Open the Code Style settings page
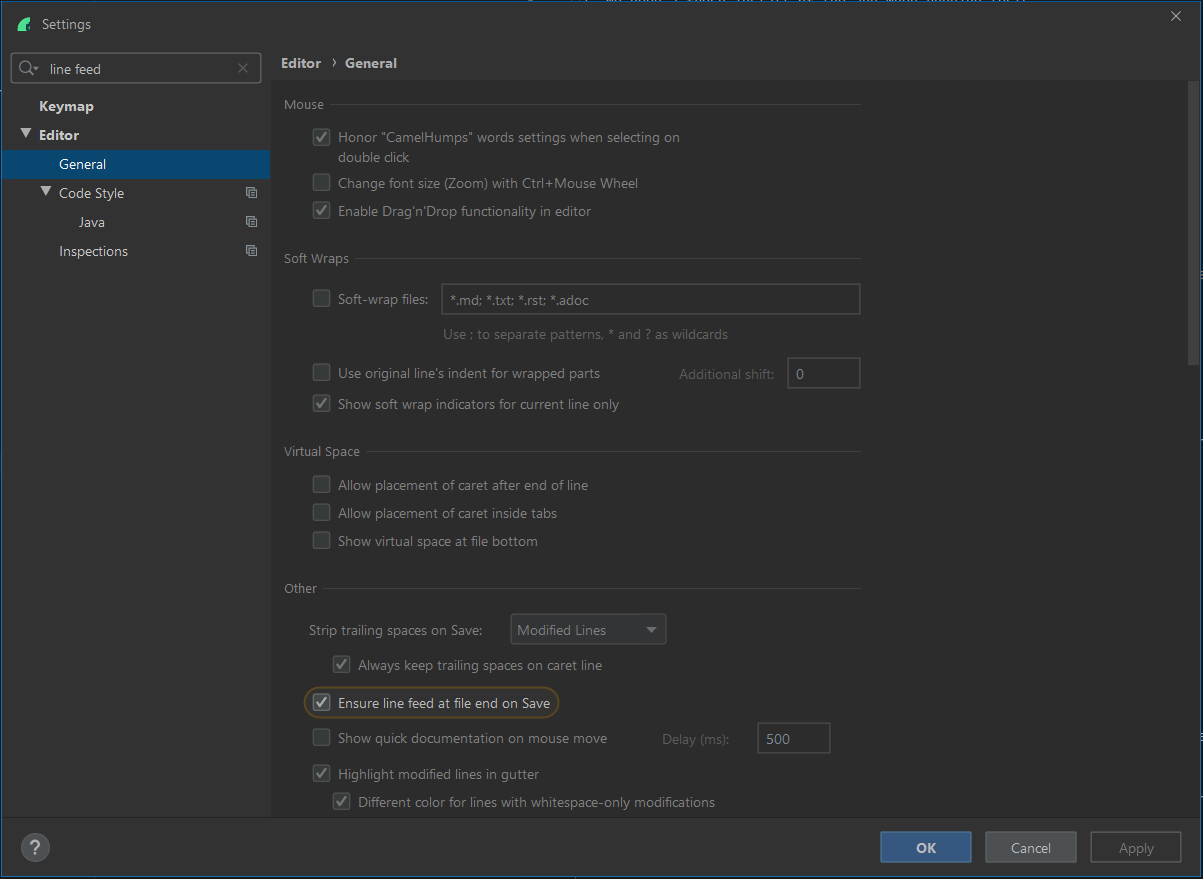 [x=91, y=193]
